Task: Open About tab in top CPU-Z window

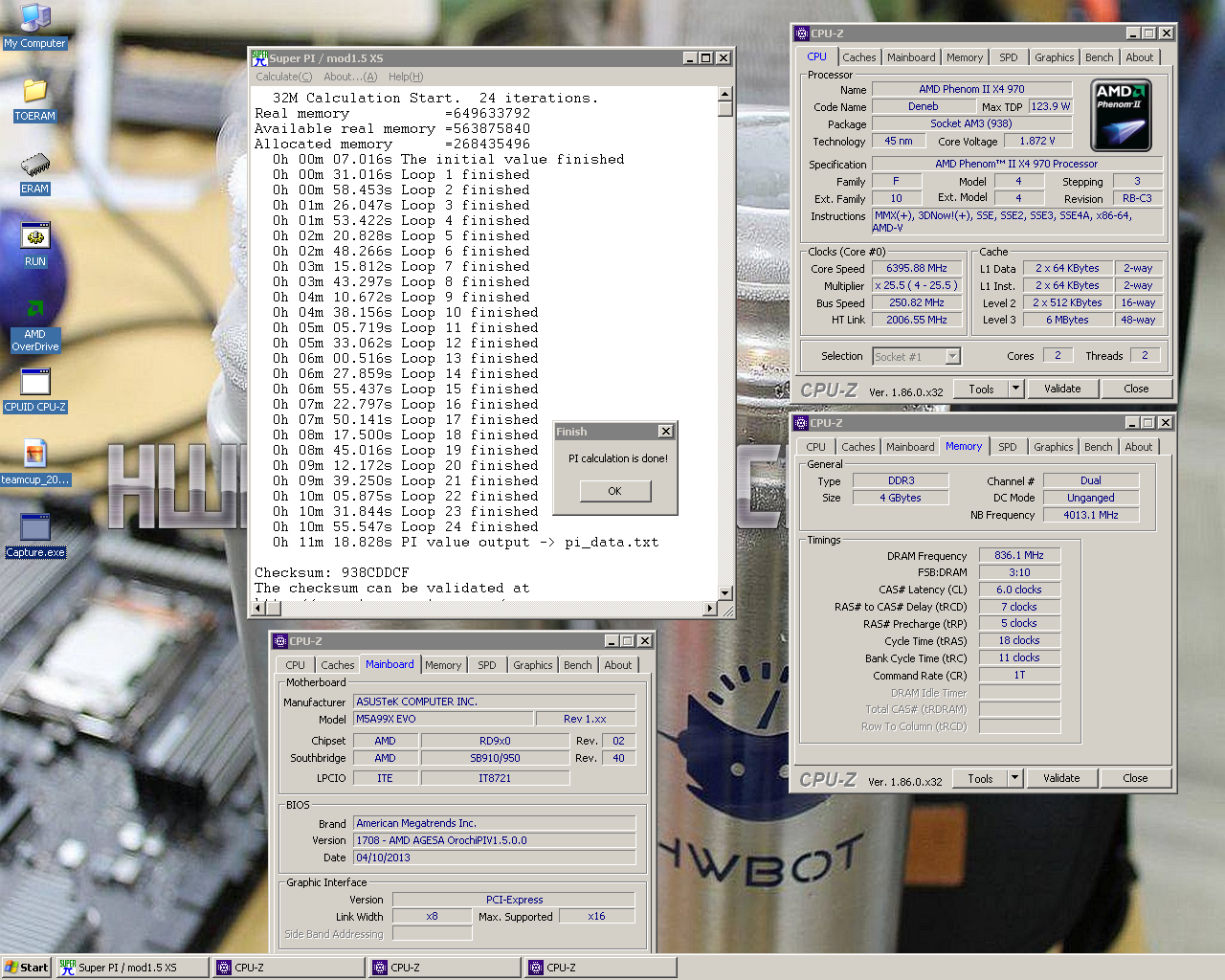Action: tap(1140, 57)
